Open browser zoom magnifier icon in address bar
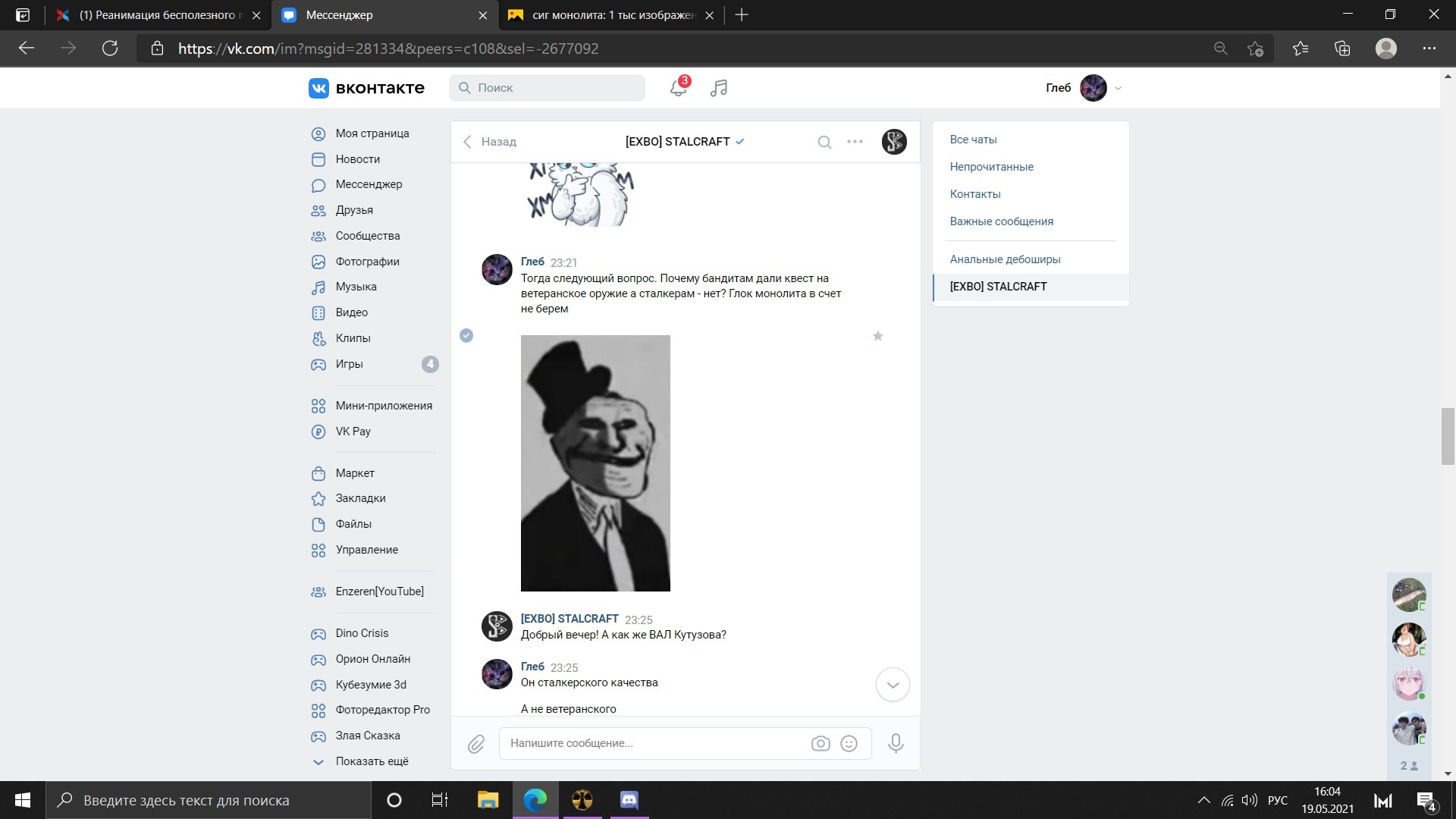1456x819 pixels. click(1220, 49)
